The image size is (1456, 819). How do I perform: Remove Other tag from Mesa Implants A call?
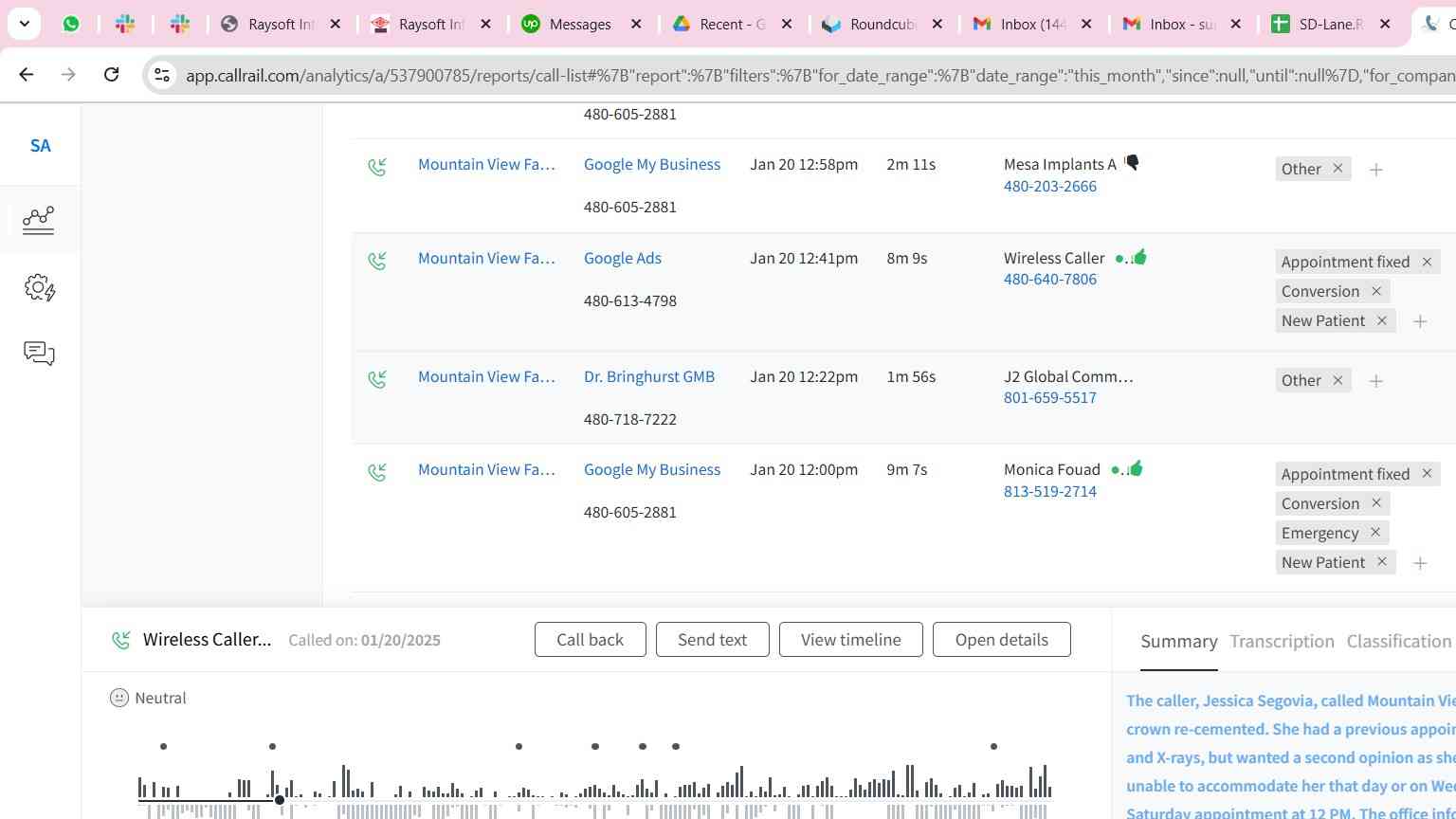(1338, 168)
